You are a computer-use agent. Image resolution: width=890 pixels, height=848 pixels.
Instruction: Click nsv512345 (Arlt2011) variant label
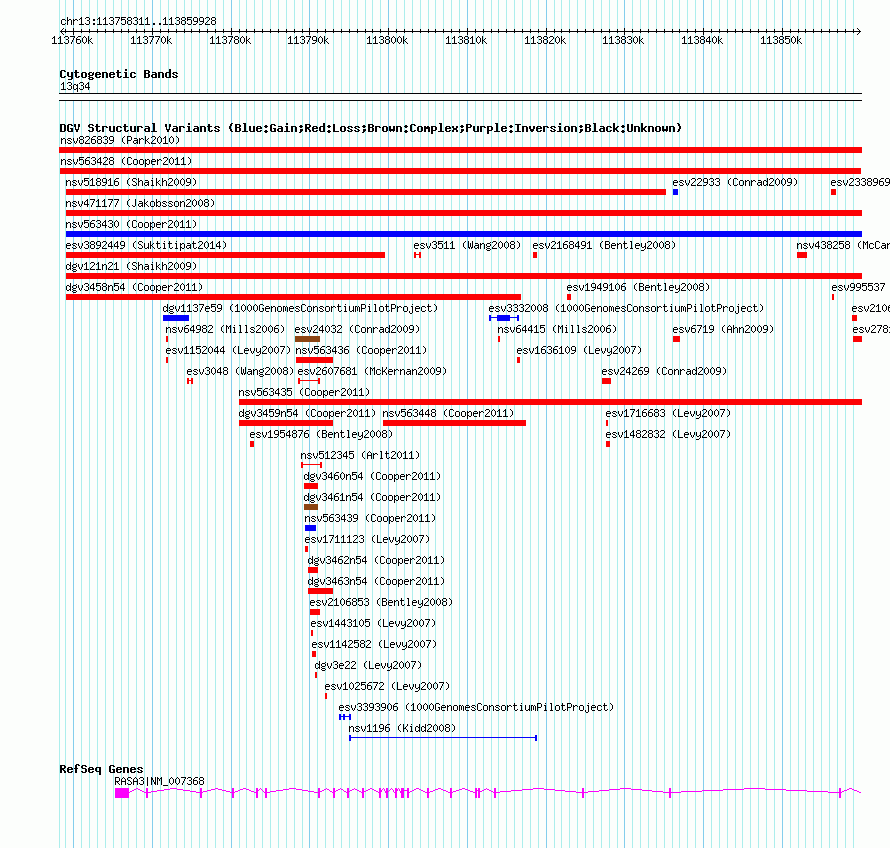click(360, 455)
